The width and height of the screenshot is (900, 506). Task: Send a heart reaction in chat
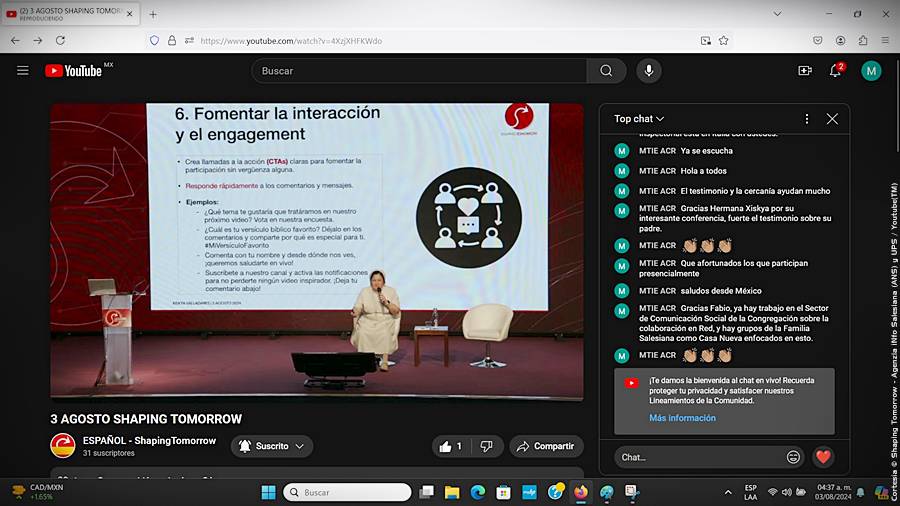click(823, 457)
